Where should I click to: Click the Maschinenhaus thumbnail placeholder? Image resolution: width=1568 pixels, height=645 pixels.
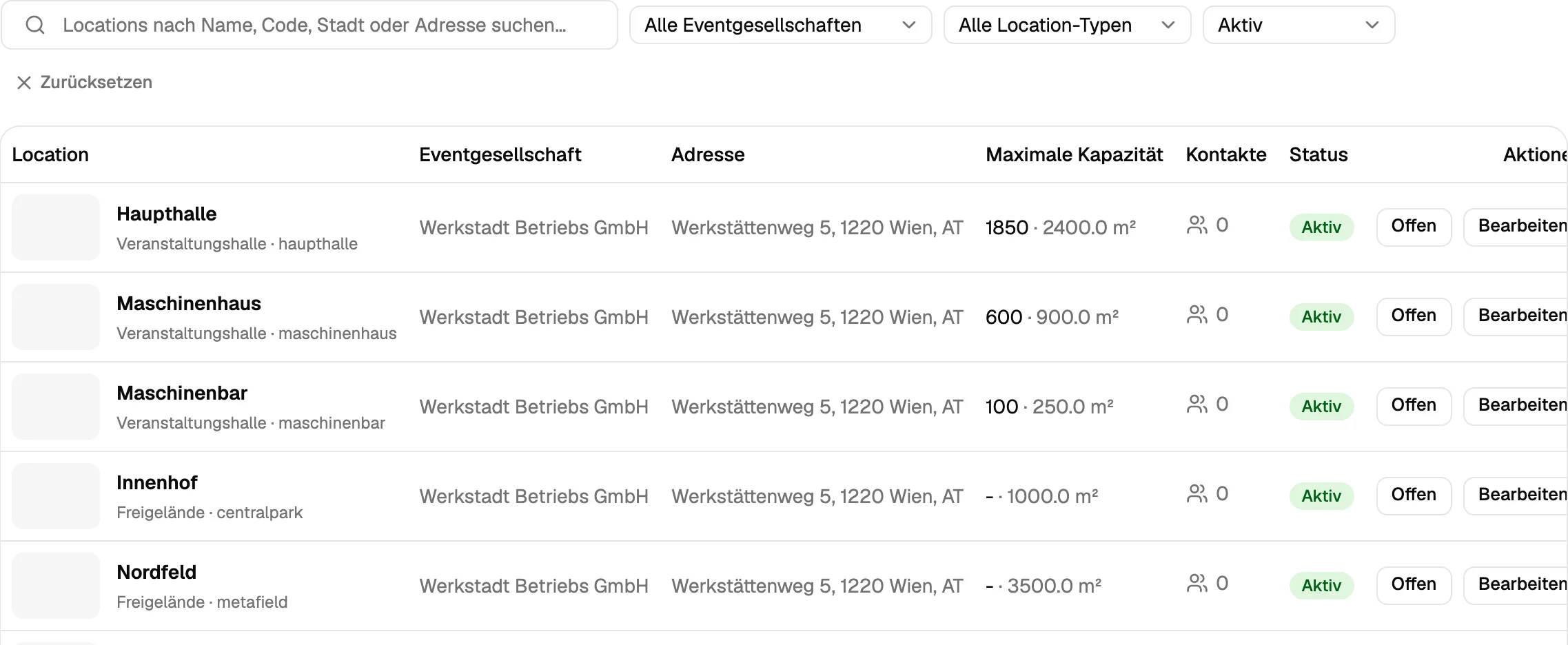tap(56, 317)
